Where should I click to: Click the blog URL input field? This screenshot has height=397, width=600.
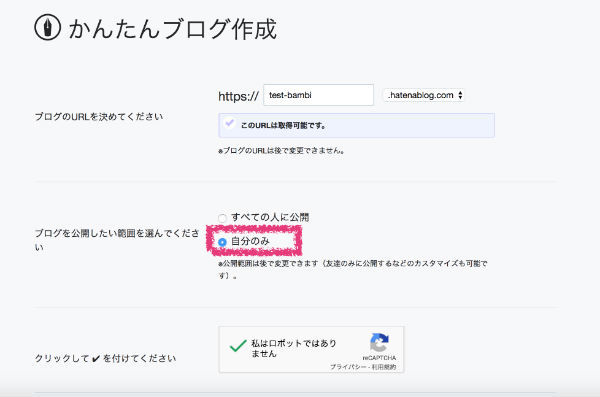point(318,95)
